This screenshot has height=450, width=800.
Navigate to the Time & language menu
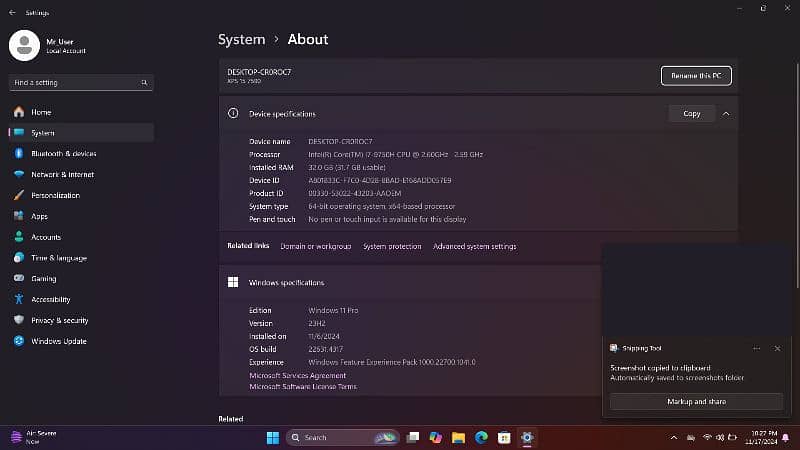click(x=58, y=258)
